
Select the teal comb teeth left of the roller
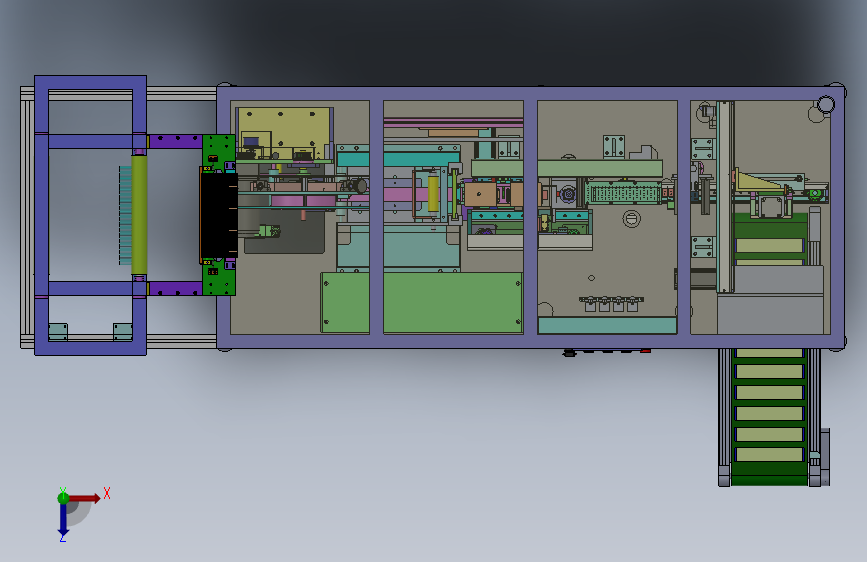(x=126, y=215)
